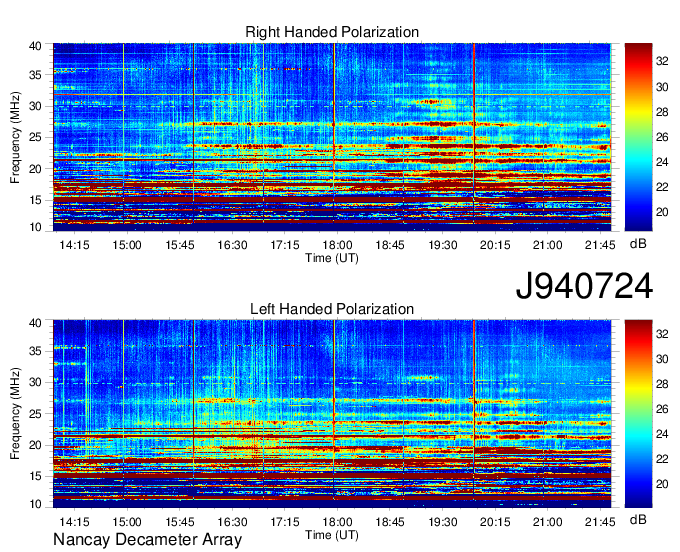Click the 24 dB tick on Right Handed colorbar
The image size is (680, 552).
pyautogui.click(x=662, y=162)
